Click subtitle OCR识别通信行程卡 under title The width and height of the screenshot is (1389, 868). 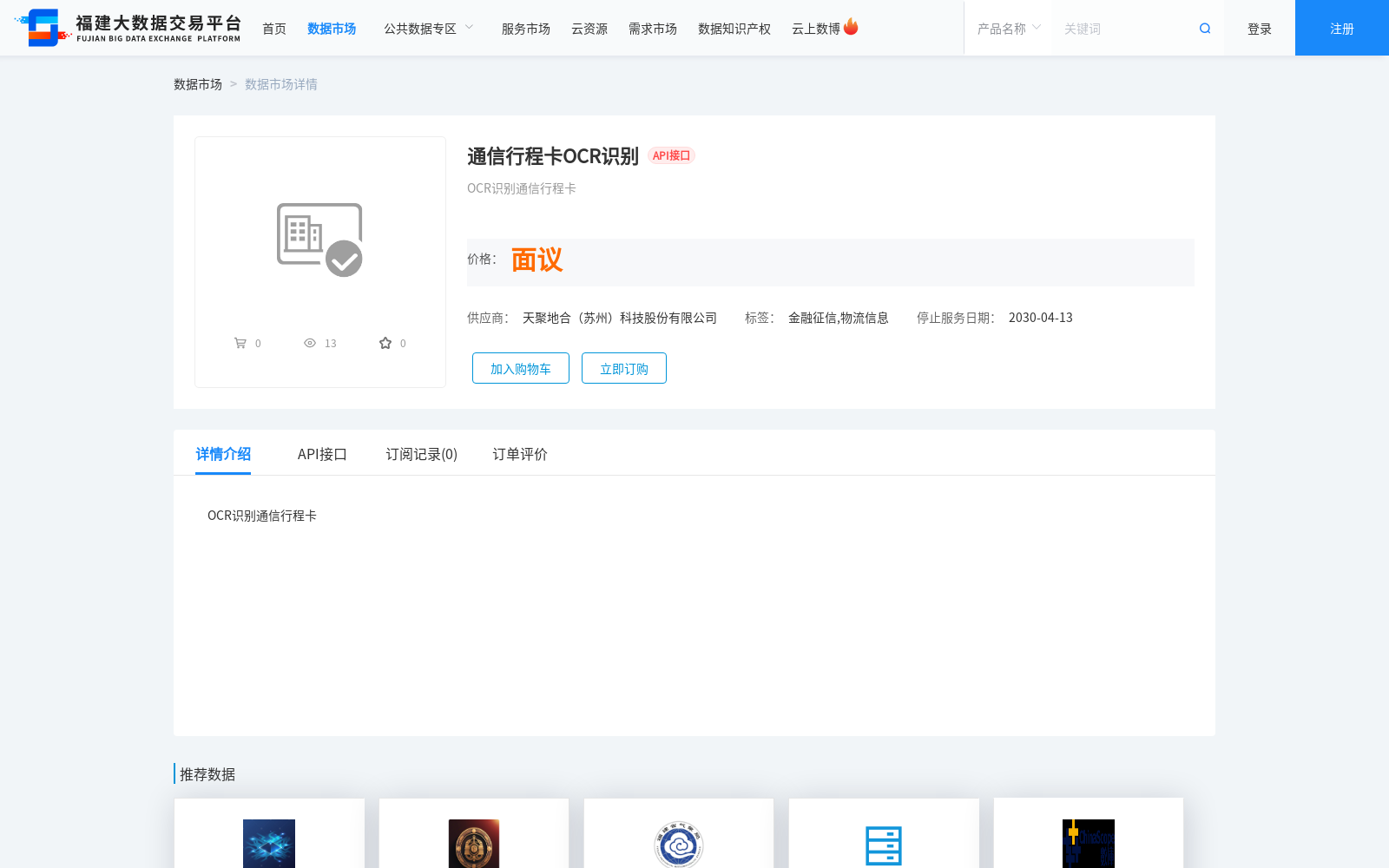click(522, 188)
